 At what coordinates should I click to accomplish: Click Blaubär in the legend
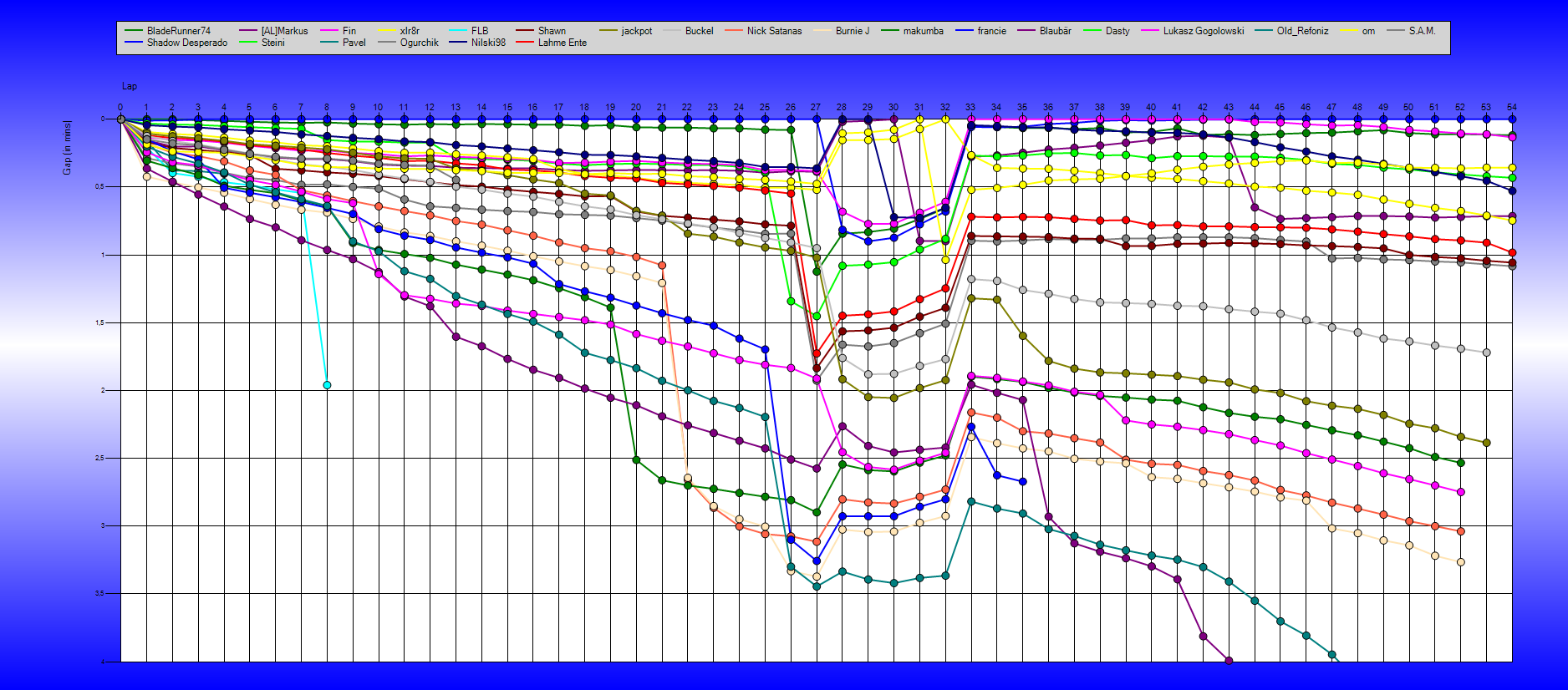tap(1056, 31)
